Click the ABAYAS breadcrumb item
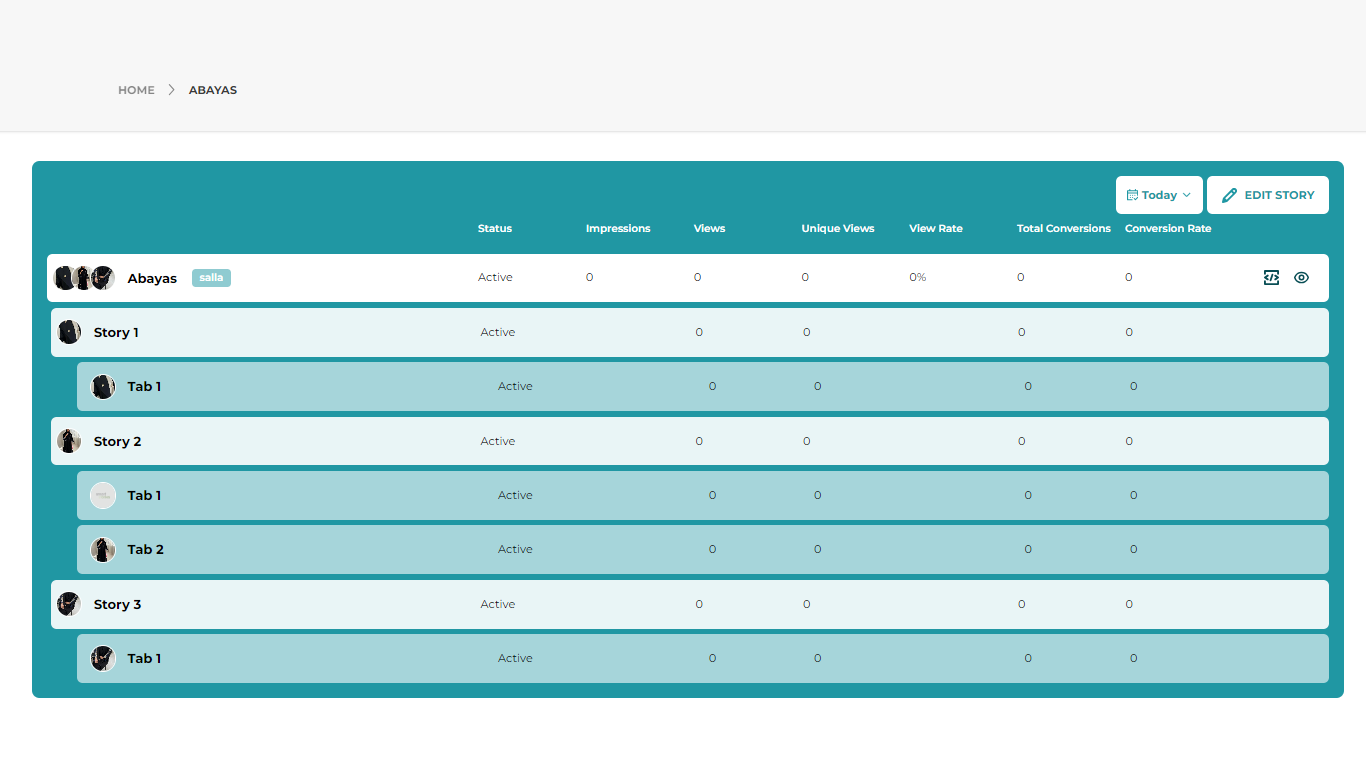This screenshot has width=1366, height=768. [213, 90]
